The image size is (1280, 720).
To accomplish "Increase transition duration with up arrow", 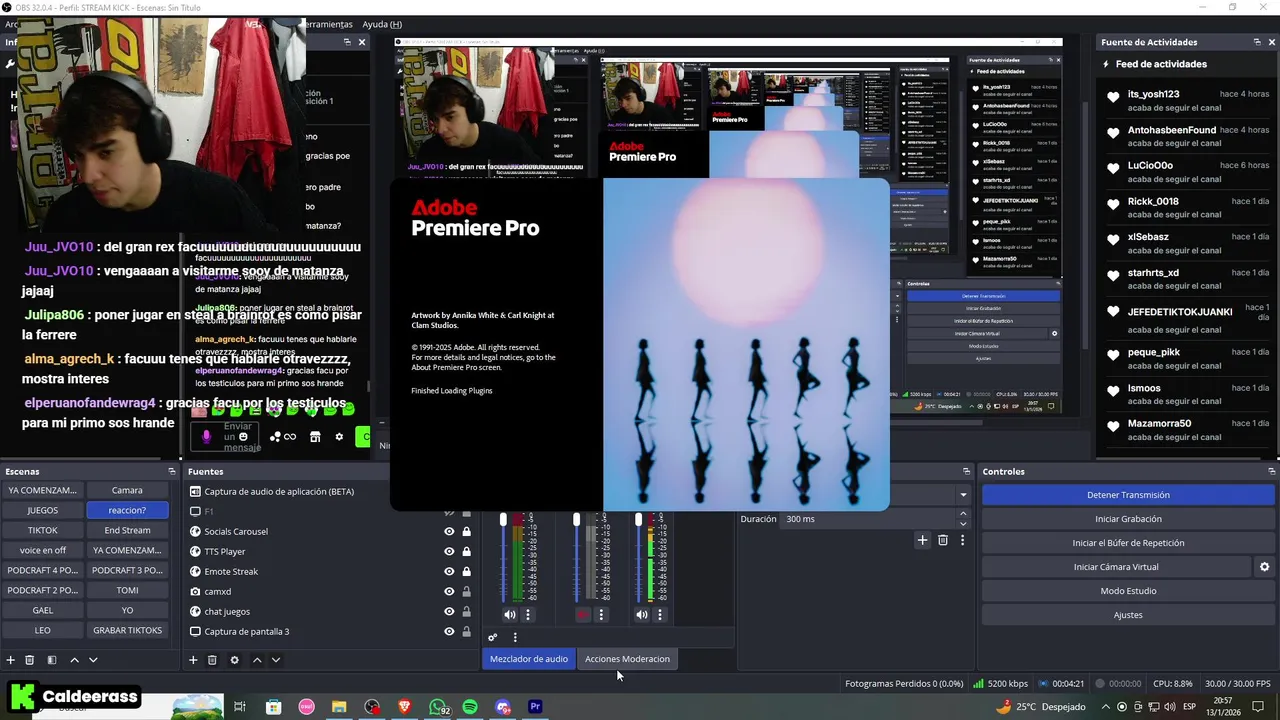I will pyautogui.click(x=963, y=514).
